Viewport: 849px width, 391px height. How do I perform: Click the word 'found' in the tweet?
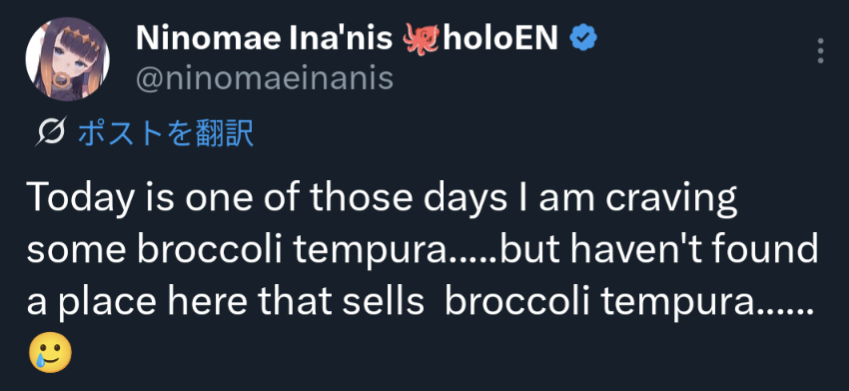(765, 249)
